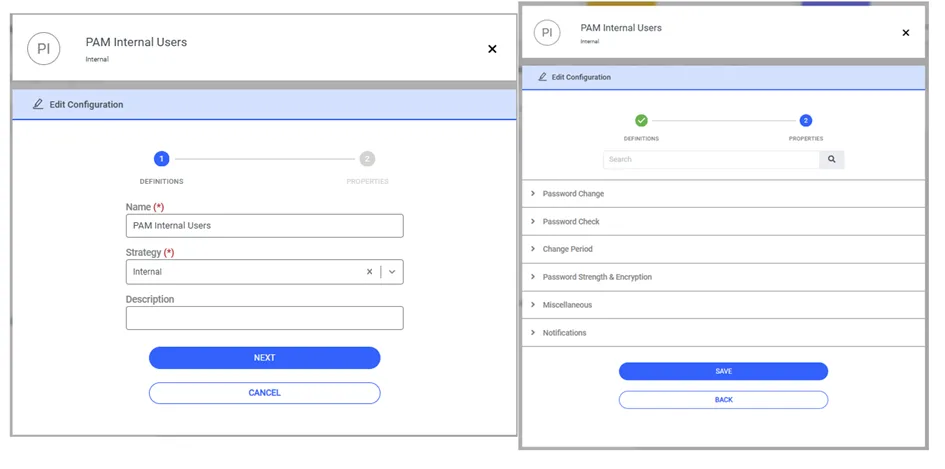Image resolution: width=945 pixels, height=469 pixels.
Task: Click the PROPERTIES label in right dialog
Action: (806, 139)
